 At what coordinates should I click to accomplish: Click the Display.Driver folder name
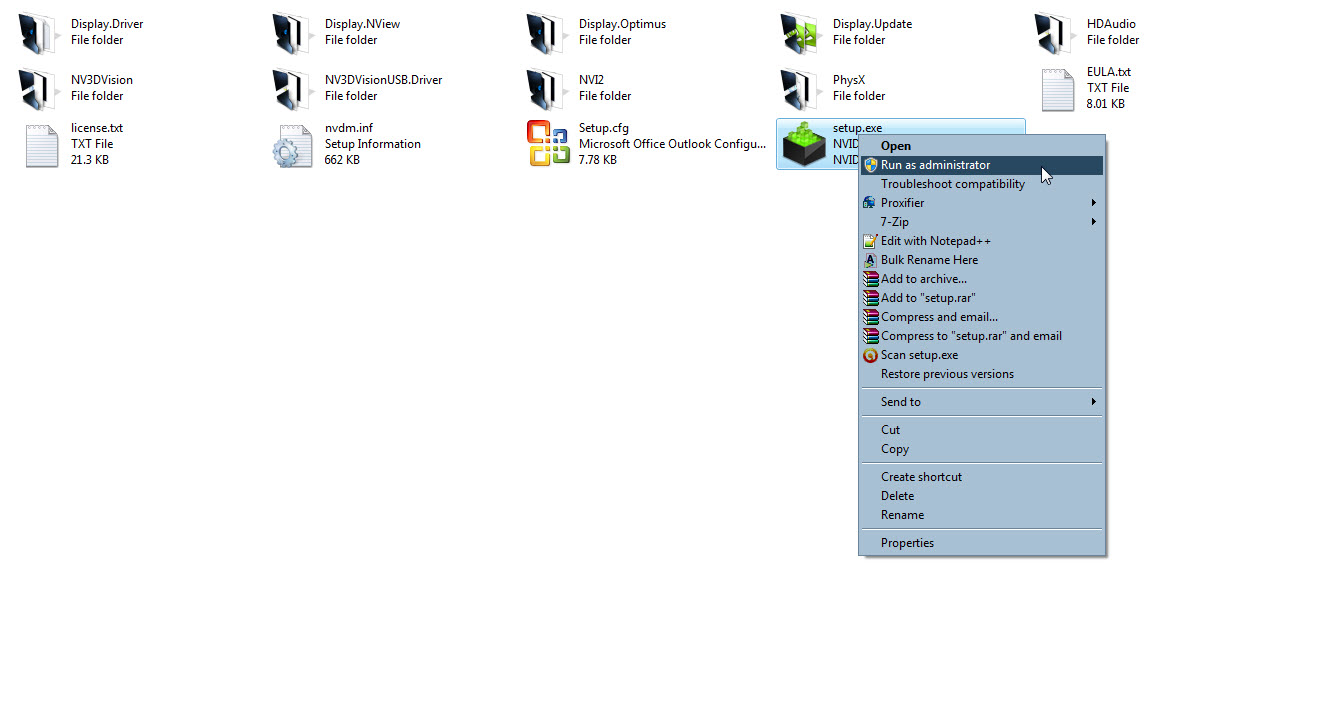[107, 24]
